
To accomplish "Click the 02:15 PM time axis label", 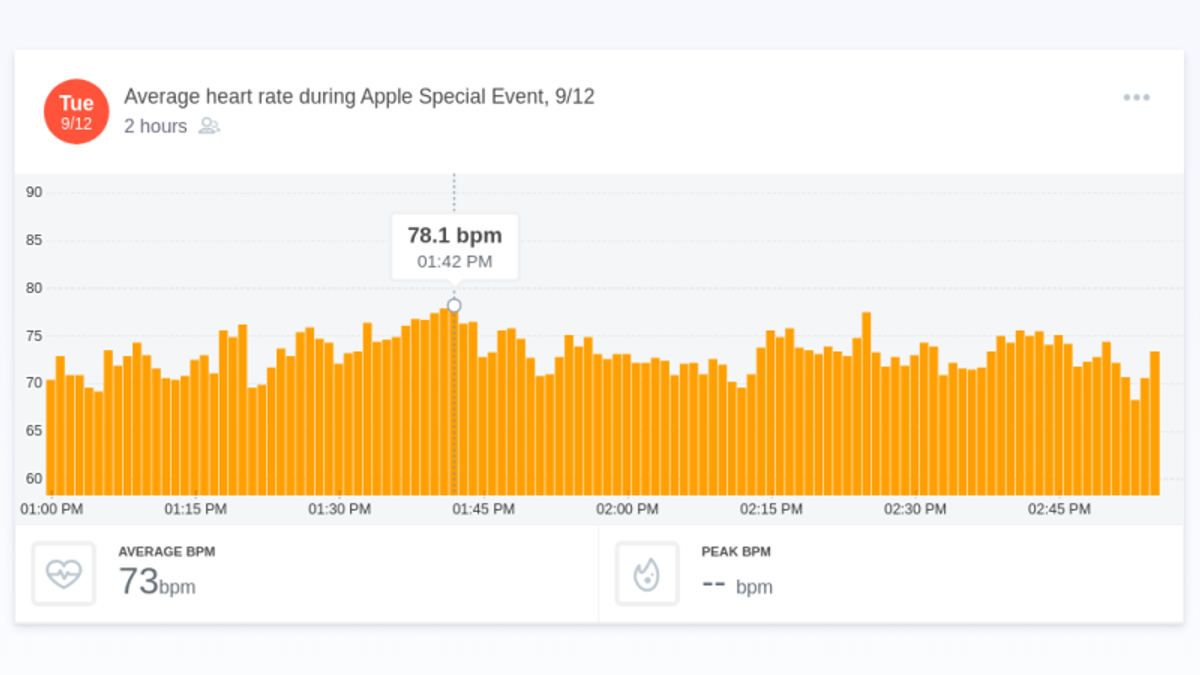I will click(771, 509).
